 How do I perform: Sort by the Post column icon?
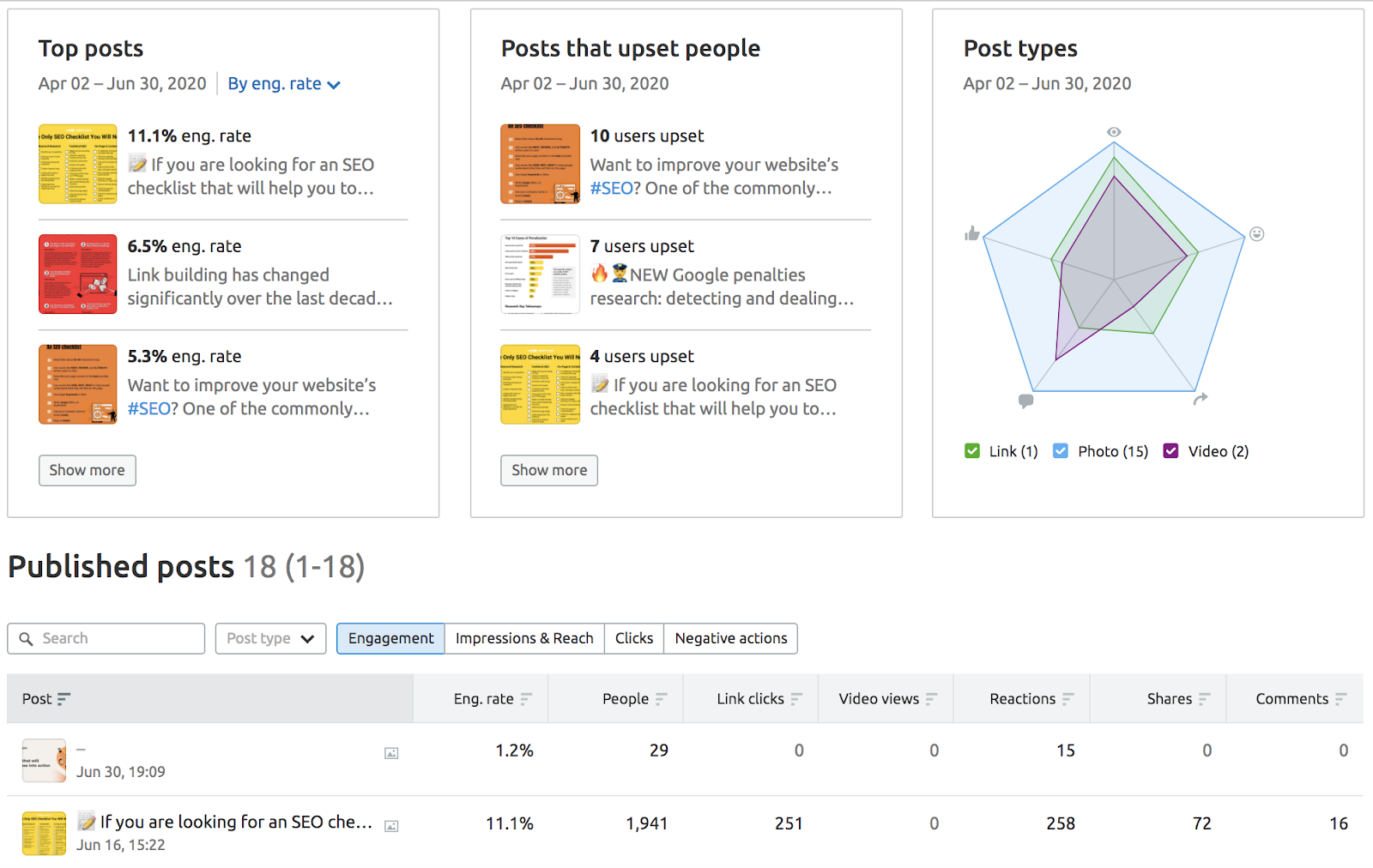(64, 699)
